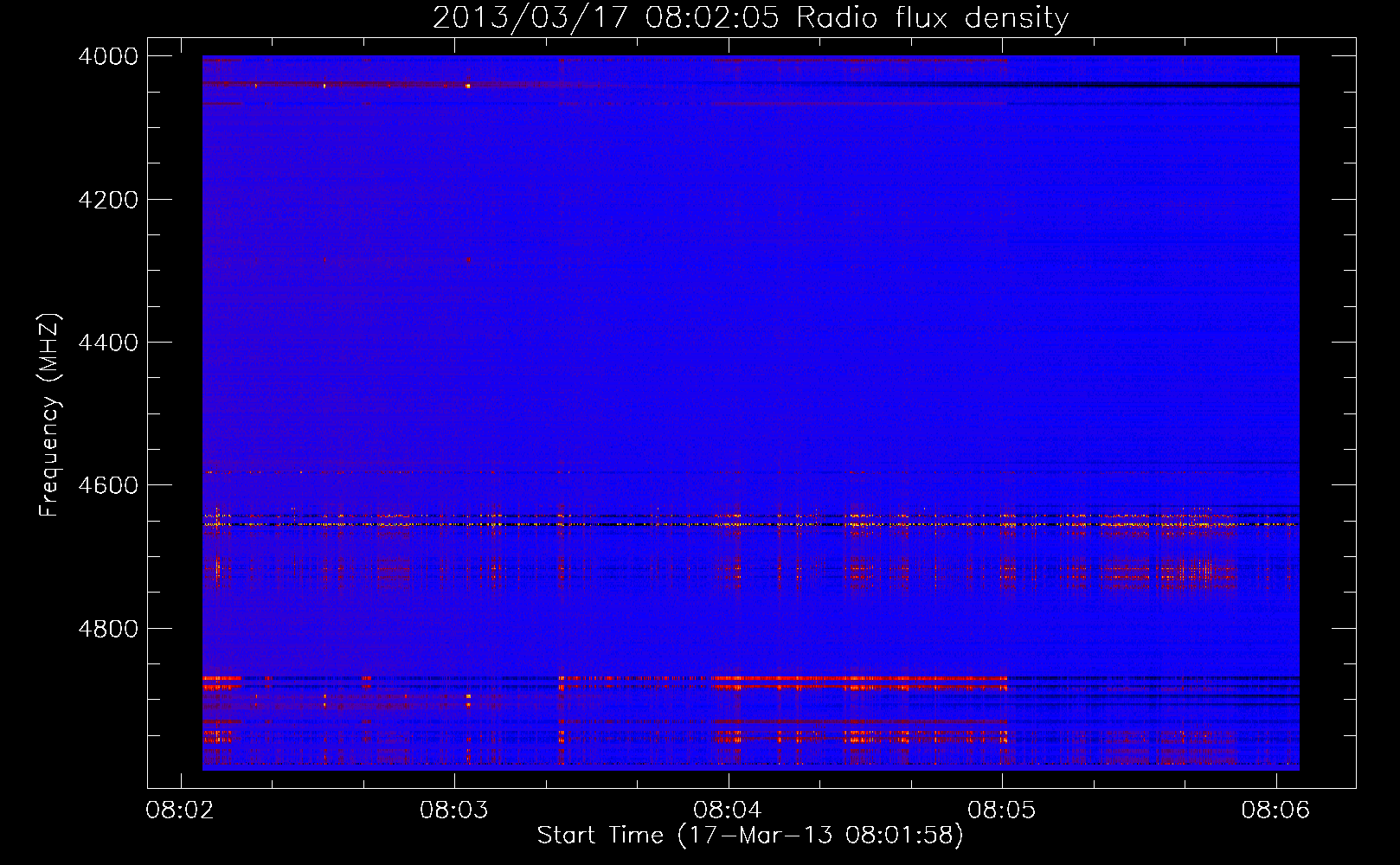Click the 4200 frequency tick label
This screenshot has width=1400, height=865.
coord(108,200)
